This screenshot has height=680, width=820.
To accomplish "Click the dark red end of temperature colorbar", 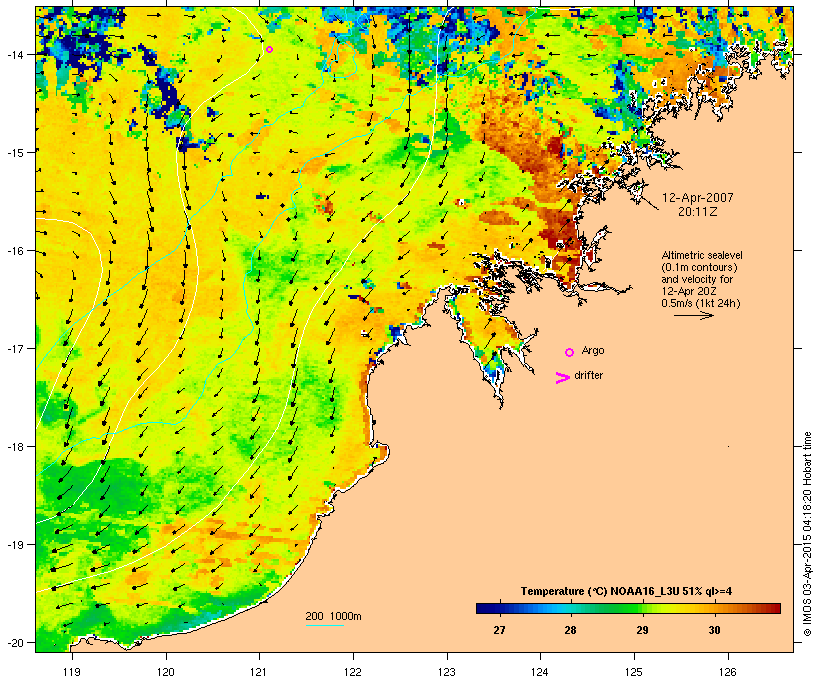I will [x=775, y=608].
